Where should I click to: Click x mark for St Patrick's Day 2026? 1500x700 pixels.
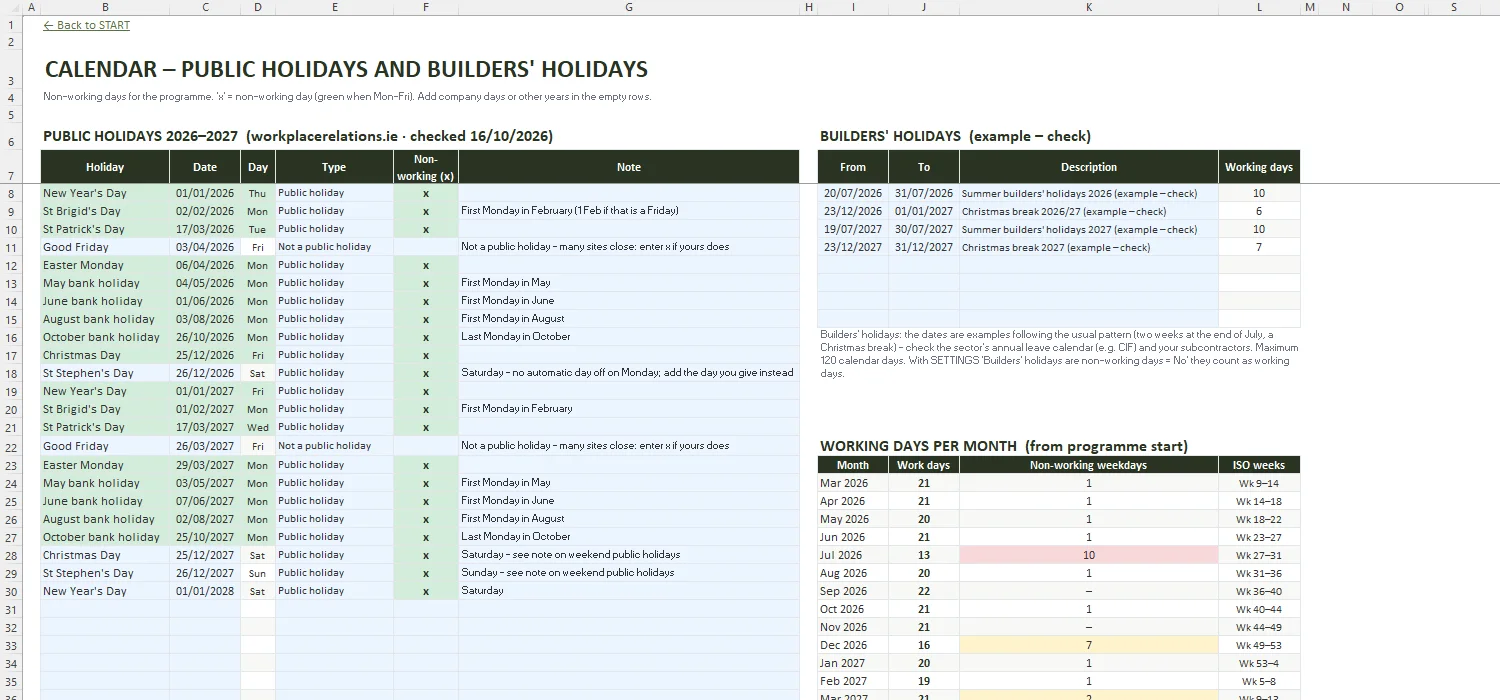tap(426, 229)
